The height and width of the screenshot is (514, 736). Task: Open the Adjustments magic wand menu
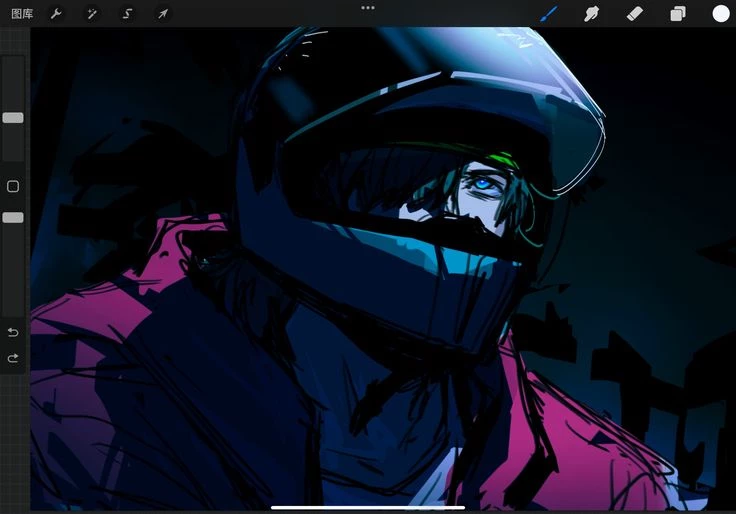91,14
